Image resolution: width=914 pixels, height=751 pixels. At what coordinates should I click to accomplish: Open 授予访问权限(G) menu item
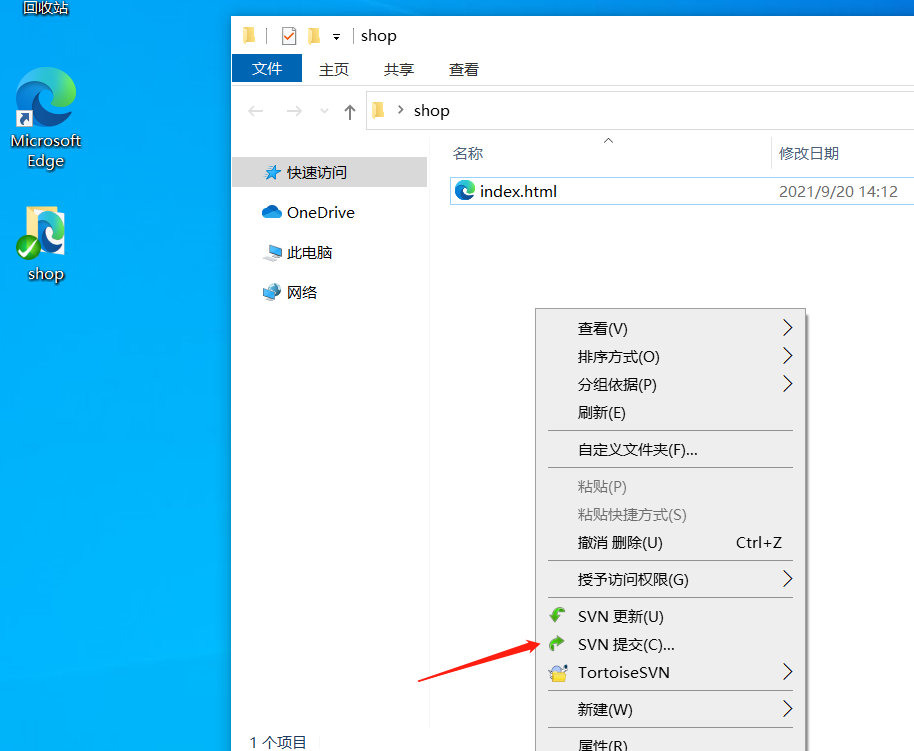tap(670, 579)
